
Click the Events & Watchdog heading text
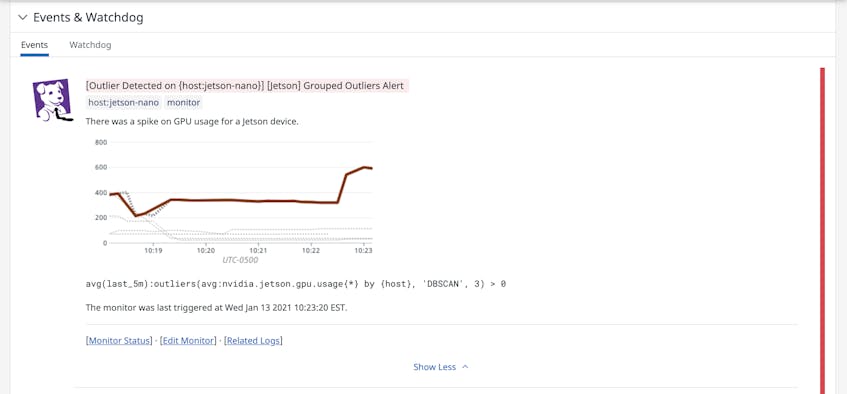(88, 17)
